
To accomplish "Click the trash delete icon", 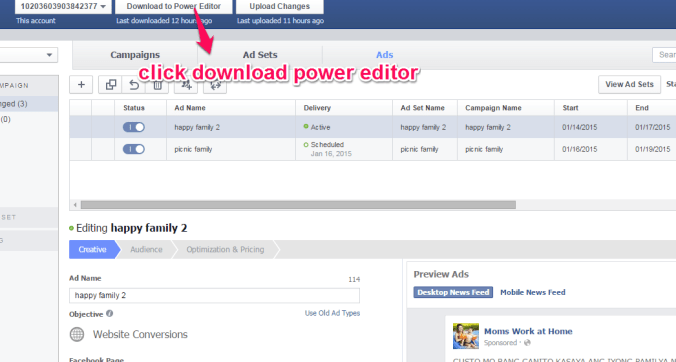I will click(157, 84).
